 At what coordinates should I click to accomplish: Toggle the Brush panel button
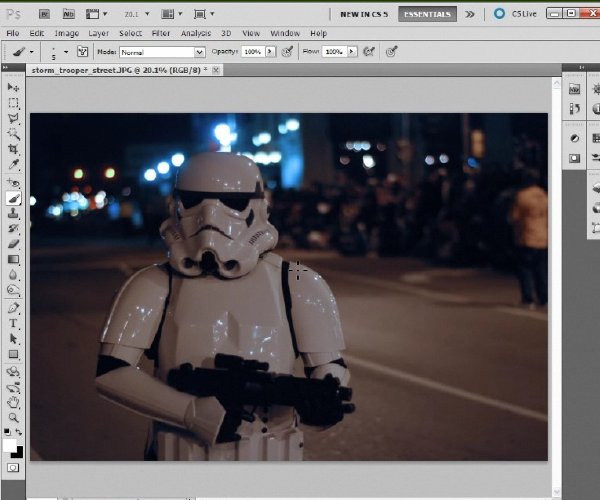(x=82, y=51)
